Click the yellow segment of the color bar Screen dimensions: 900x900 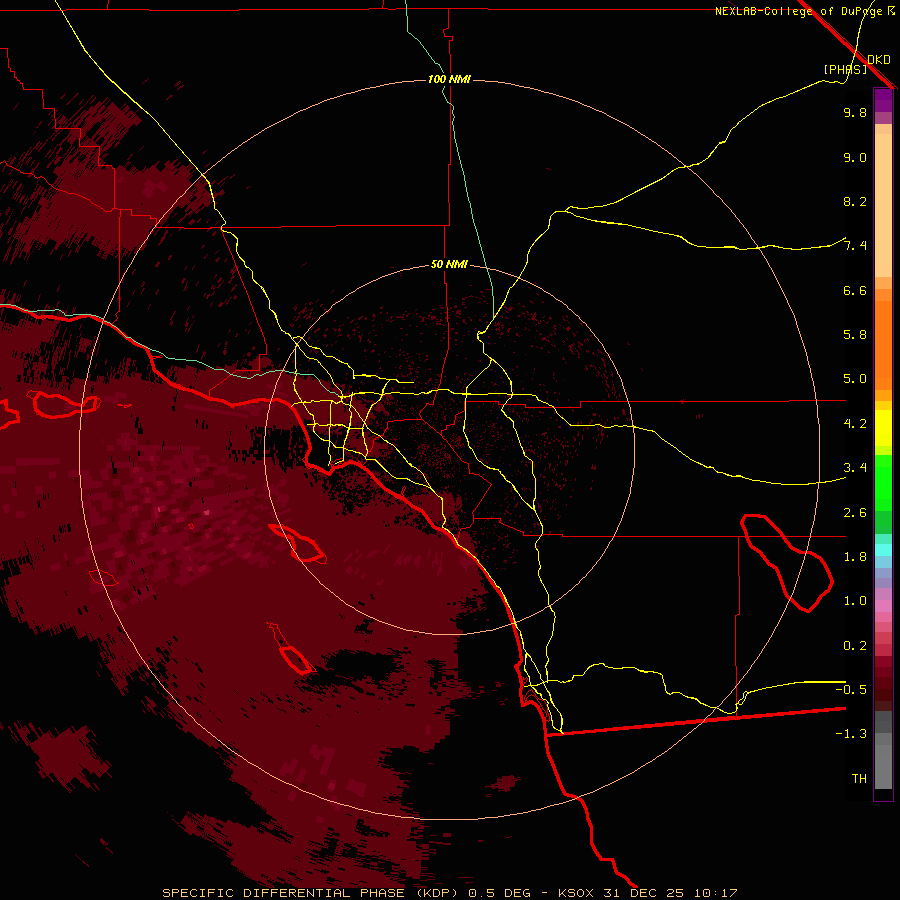[883, 428]
